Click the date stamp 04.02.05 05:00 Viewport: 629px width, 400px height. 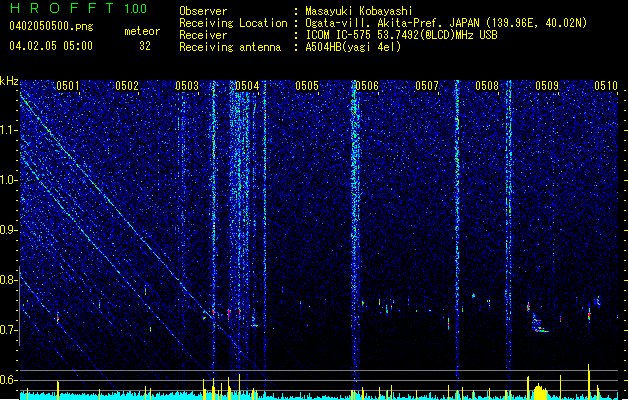(51, 46)
